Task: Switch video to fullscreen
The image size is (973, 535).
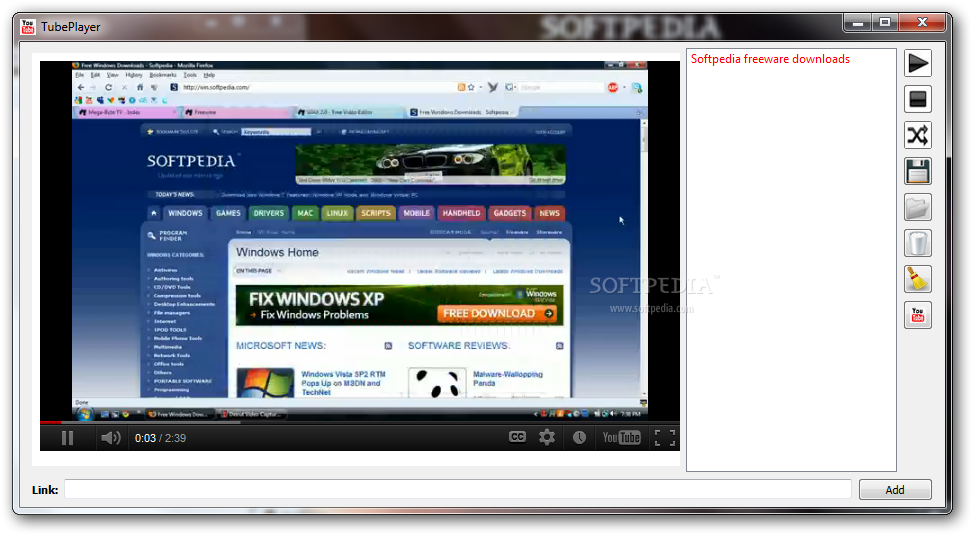Action: (665, 438)
